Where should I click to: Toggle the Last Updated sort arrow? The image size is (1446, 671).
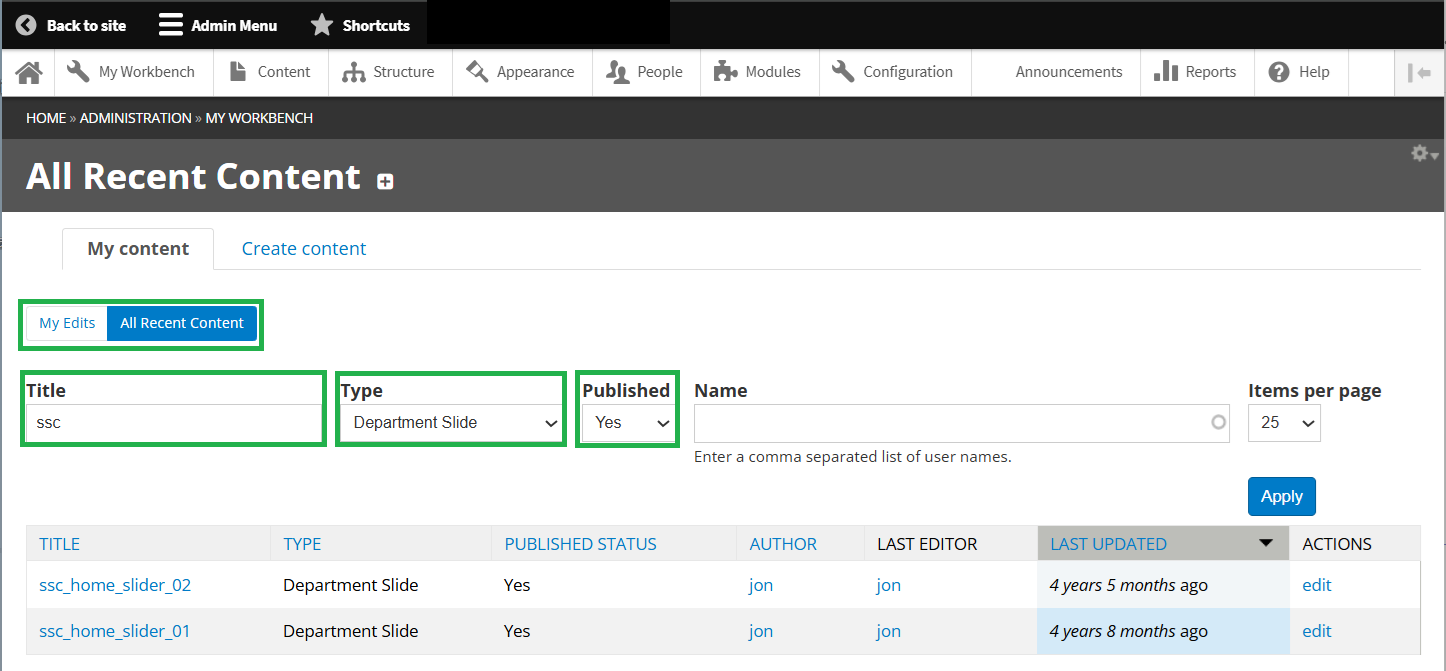[x=1266, y=543]
